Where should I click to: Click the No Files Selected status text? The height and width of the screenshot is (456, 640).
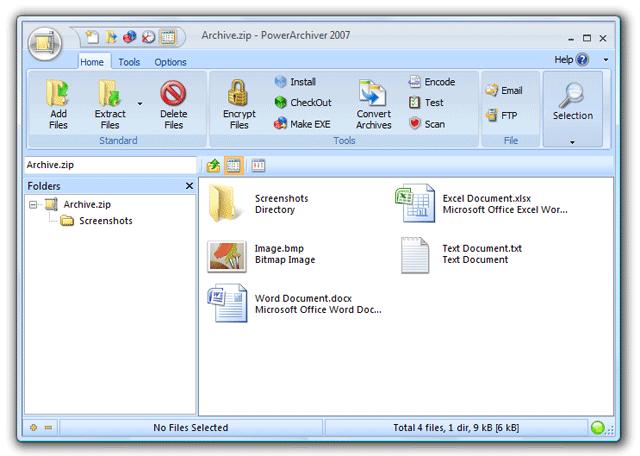click(x=191, y=427)
